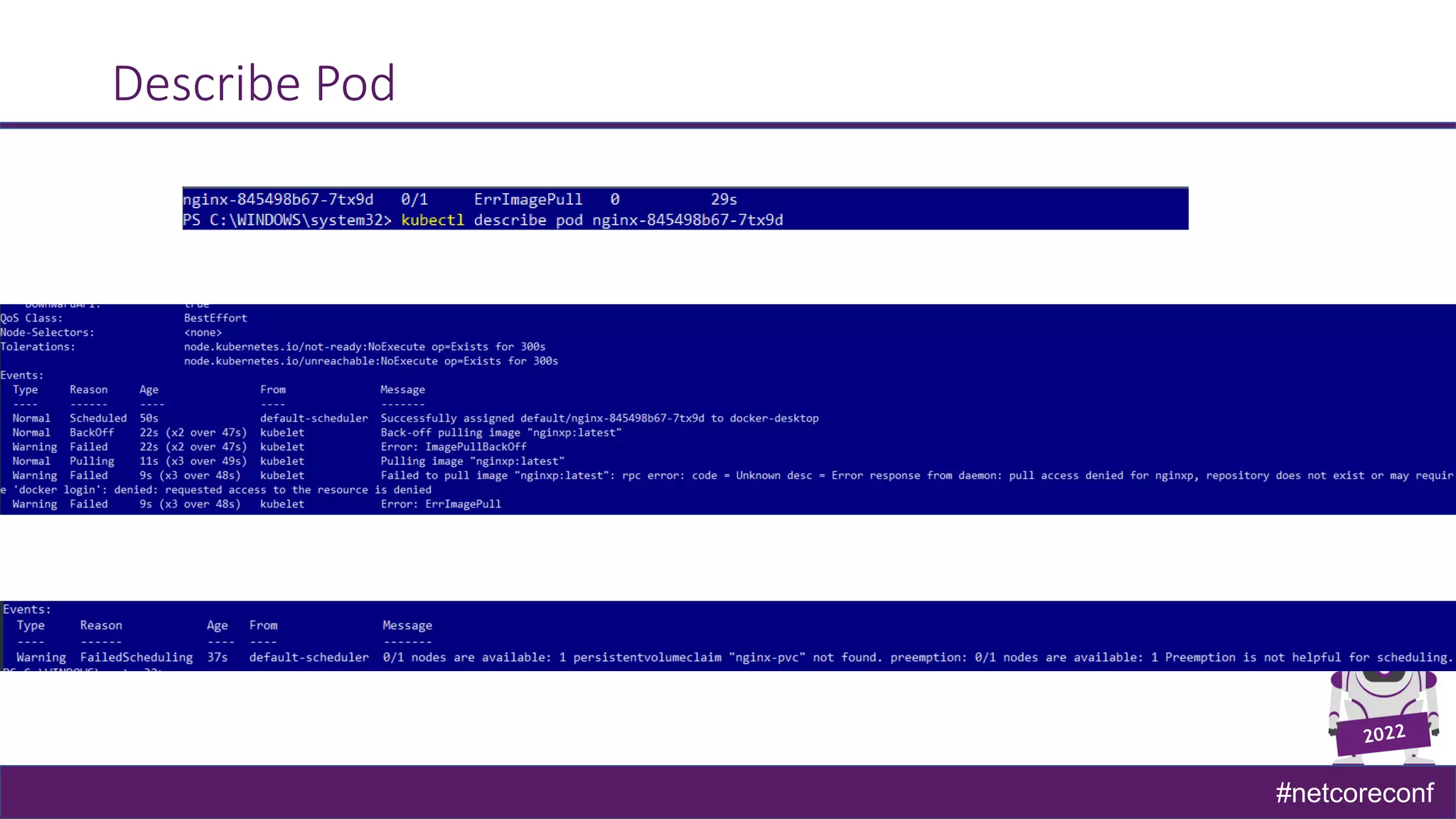Click the 'docker login: denied' continuation line
Screen dimensions: 1456x819
tap(216, 489)
